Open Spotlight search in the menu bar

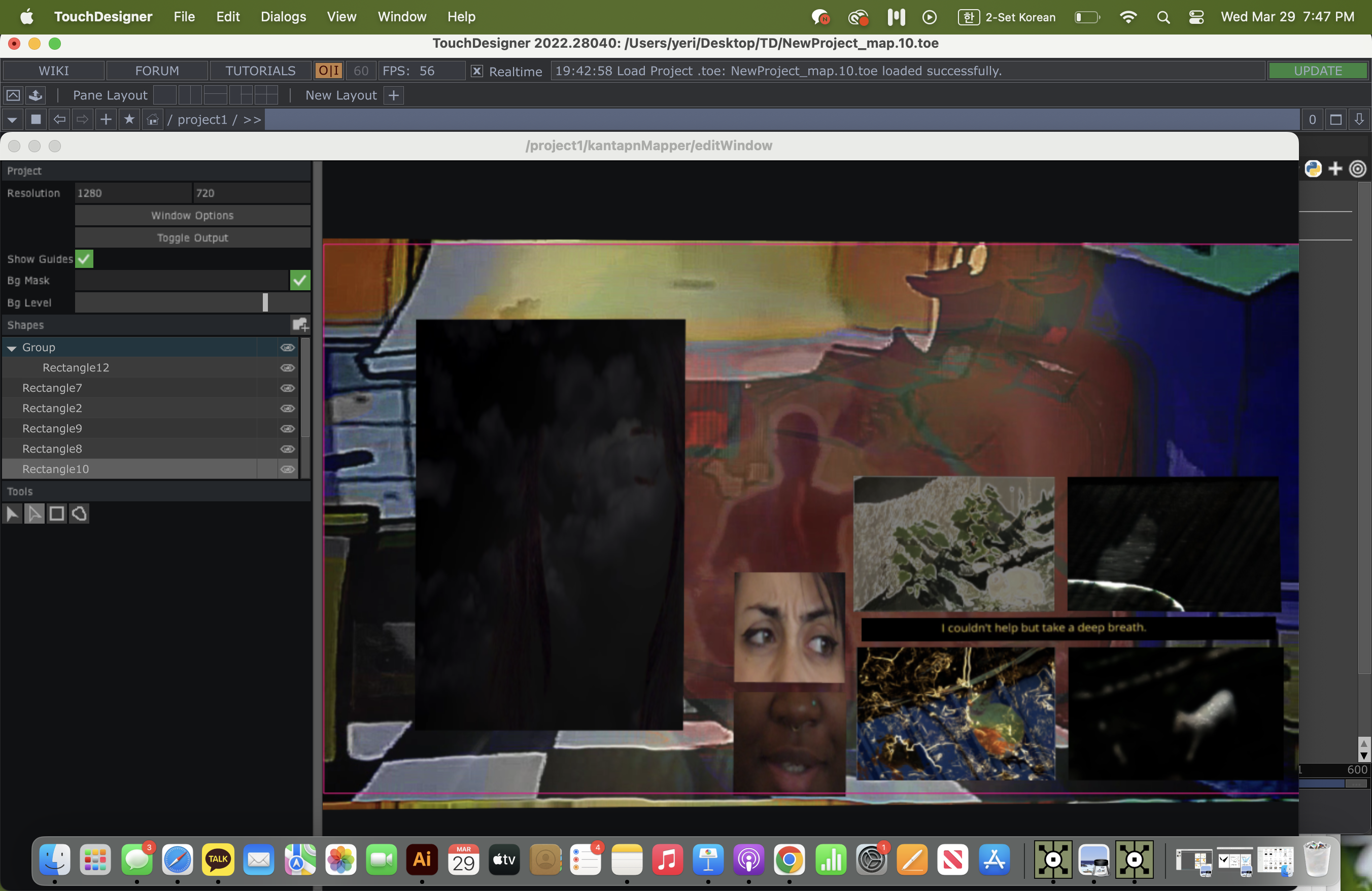pos(1163,17)
